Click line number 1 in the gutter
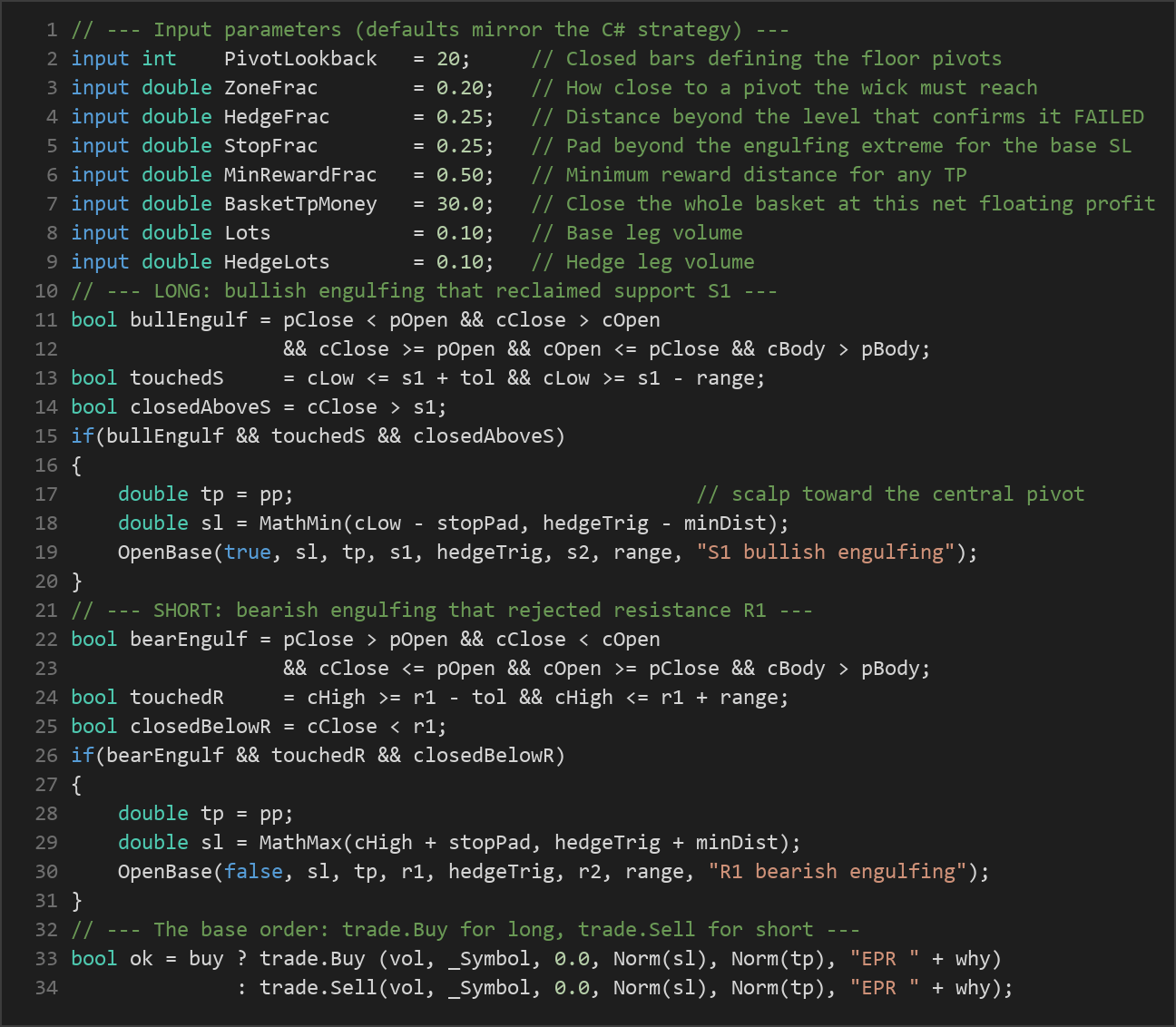This screenshot has height=1027, width=1176. click(x=52, y=30)
